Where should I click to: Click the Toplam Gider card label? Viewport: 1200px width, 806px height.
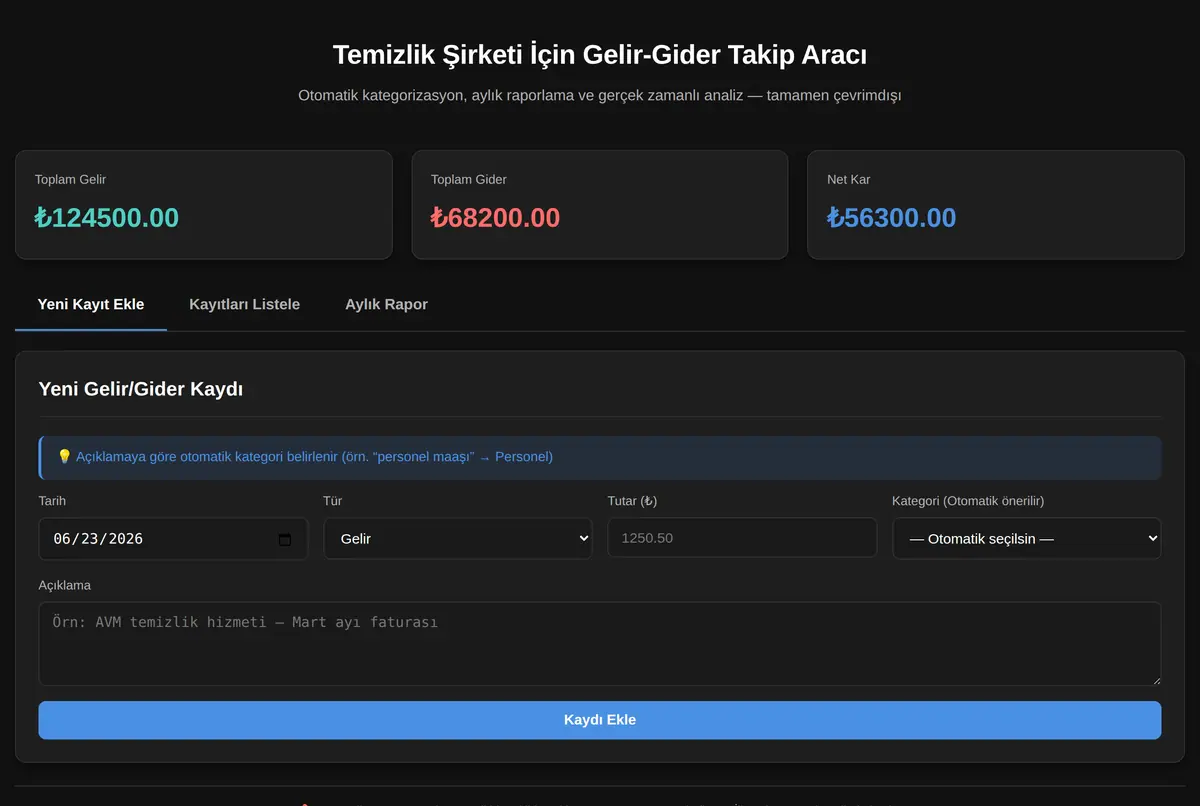(469, 180)
